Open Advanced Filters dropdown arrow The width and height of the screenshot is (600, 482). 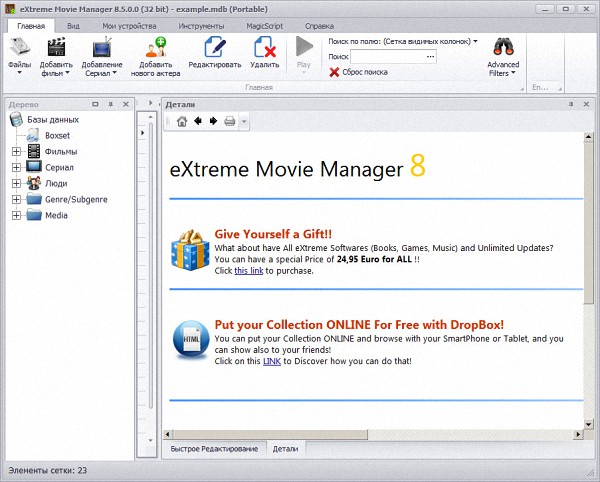[x=514, y=73]
